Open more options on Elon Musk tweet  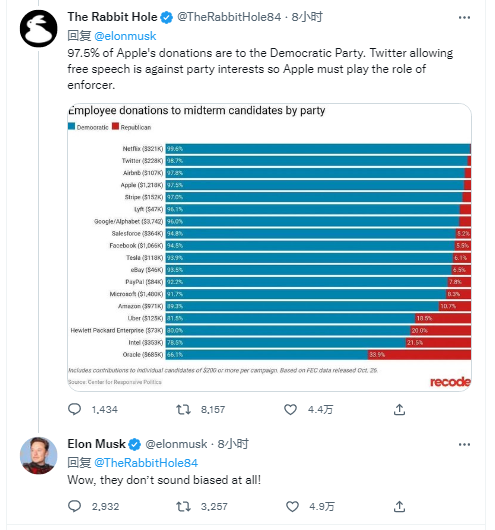[x=464, y=444]
